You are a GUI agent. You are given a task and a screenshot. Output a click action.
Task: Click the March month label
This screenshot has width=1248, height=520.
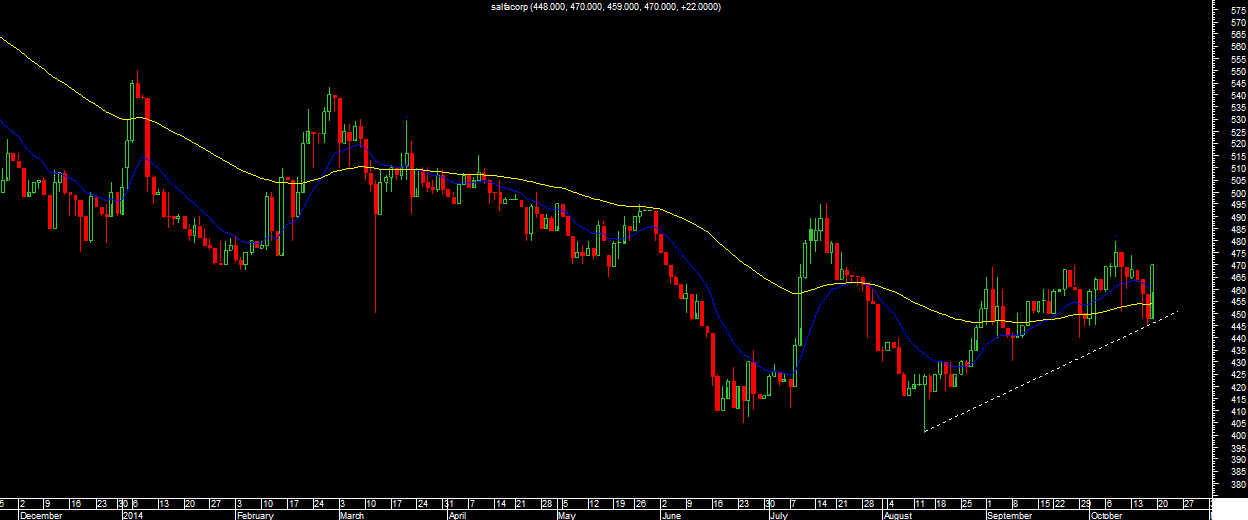[352, 515]
